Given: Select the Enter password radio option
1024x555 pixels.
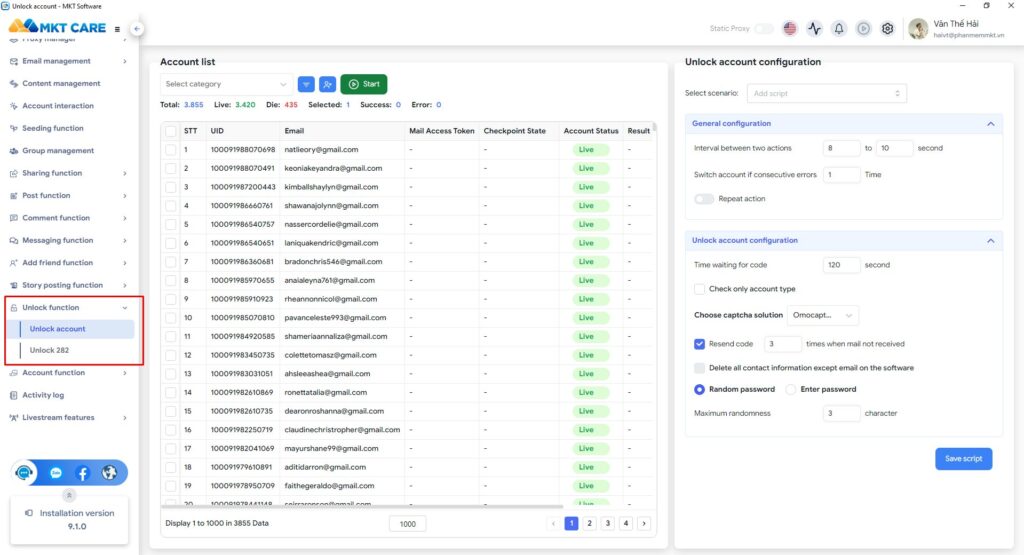Looking at the screenshot, I should tap(791, 389).
